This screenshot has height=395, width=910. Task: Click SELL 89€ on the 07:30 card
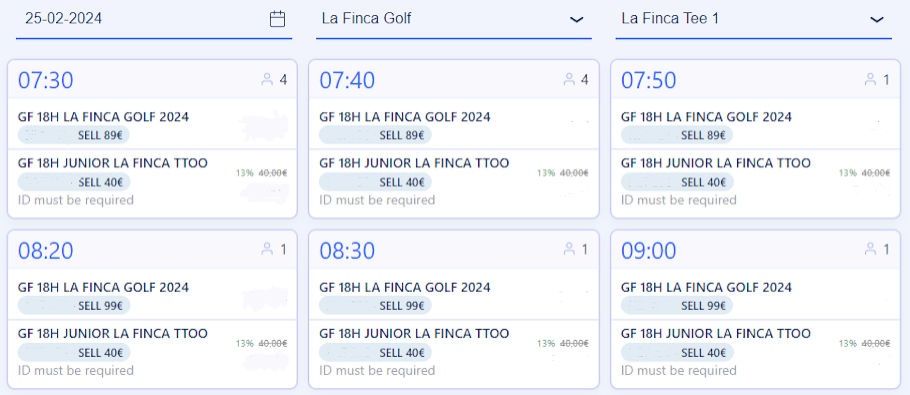click(74, 135)
